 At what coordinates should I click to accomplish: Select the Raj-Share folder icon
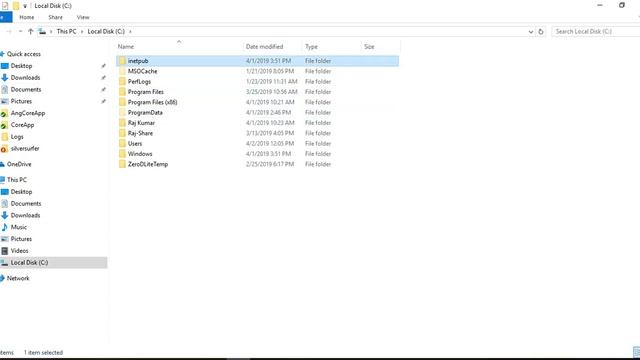click(122, 133)
